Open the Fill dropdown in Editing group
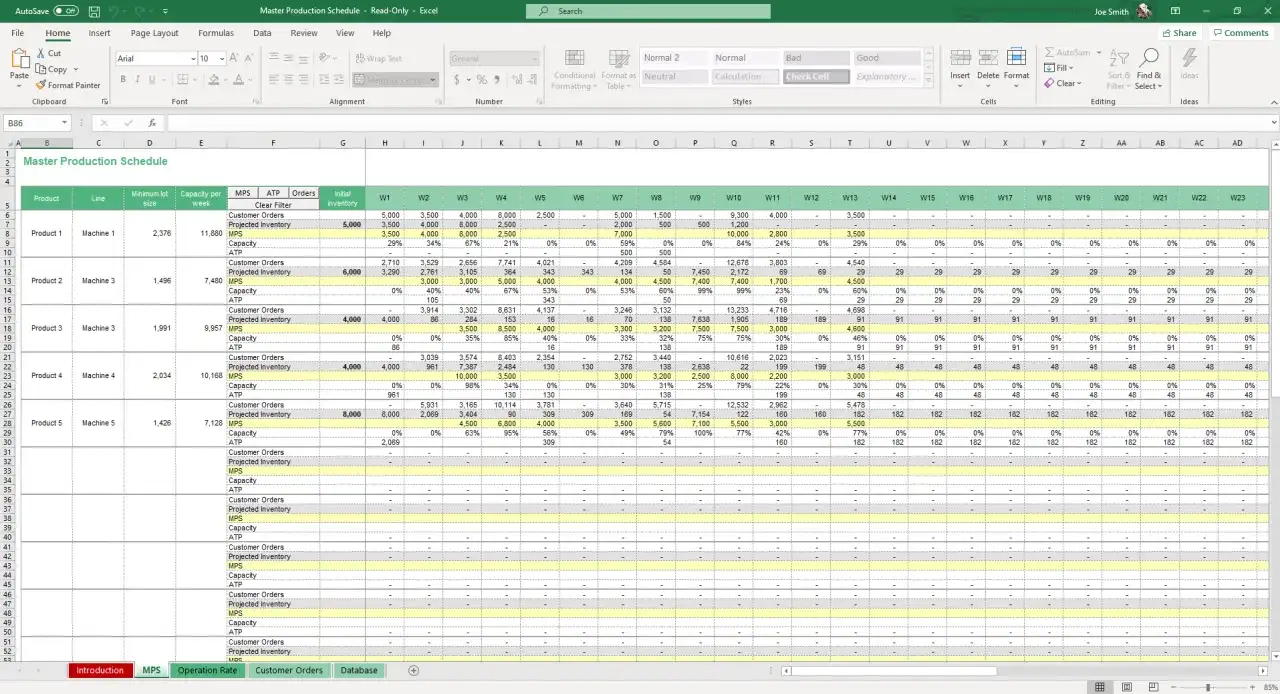This screenshot has height=694, width=1280. tap(1064, 68)
